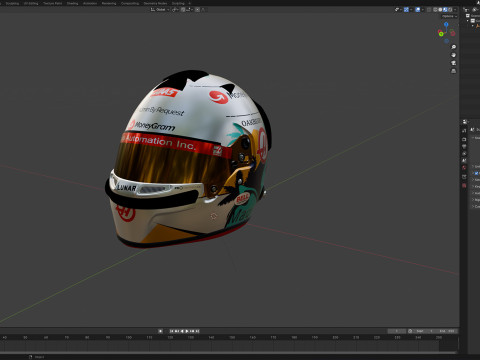This screenshot has height=360, width=480.
Task: Collapse the collection in the outliner
Action: tap(468, 21)
